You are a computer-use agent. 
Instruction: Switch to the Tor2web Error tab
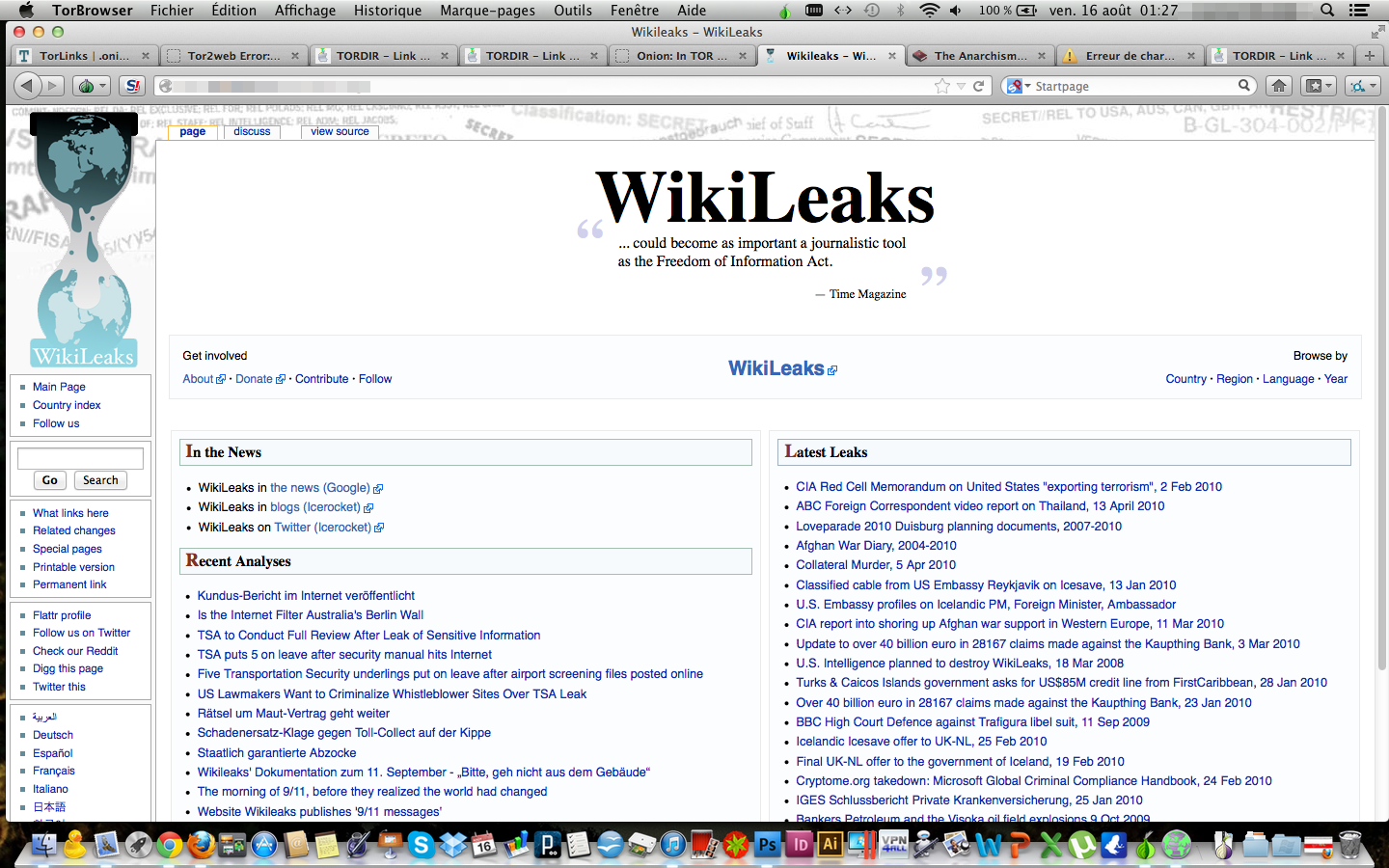tap(231, 56)
